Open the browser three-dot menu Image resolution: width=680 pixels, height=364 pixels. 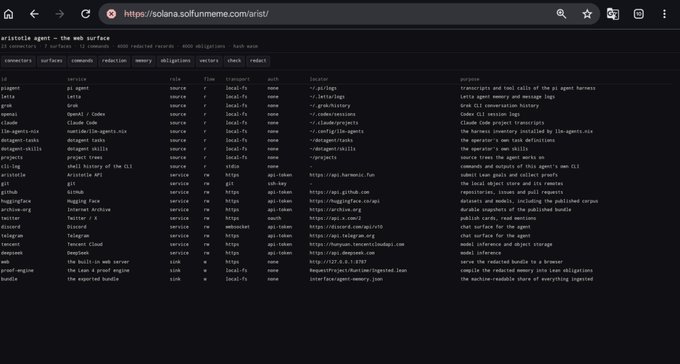click(x=664, y=14)
